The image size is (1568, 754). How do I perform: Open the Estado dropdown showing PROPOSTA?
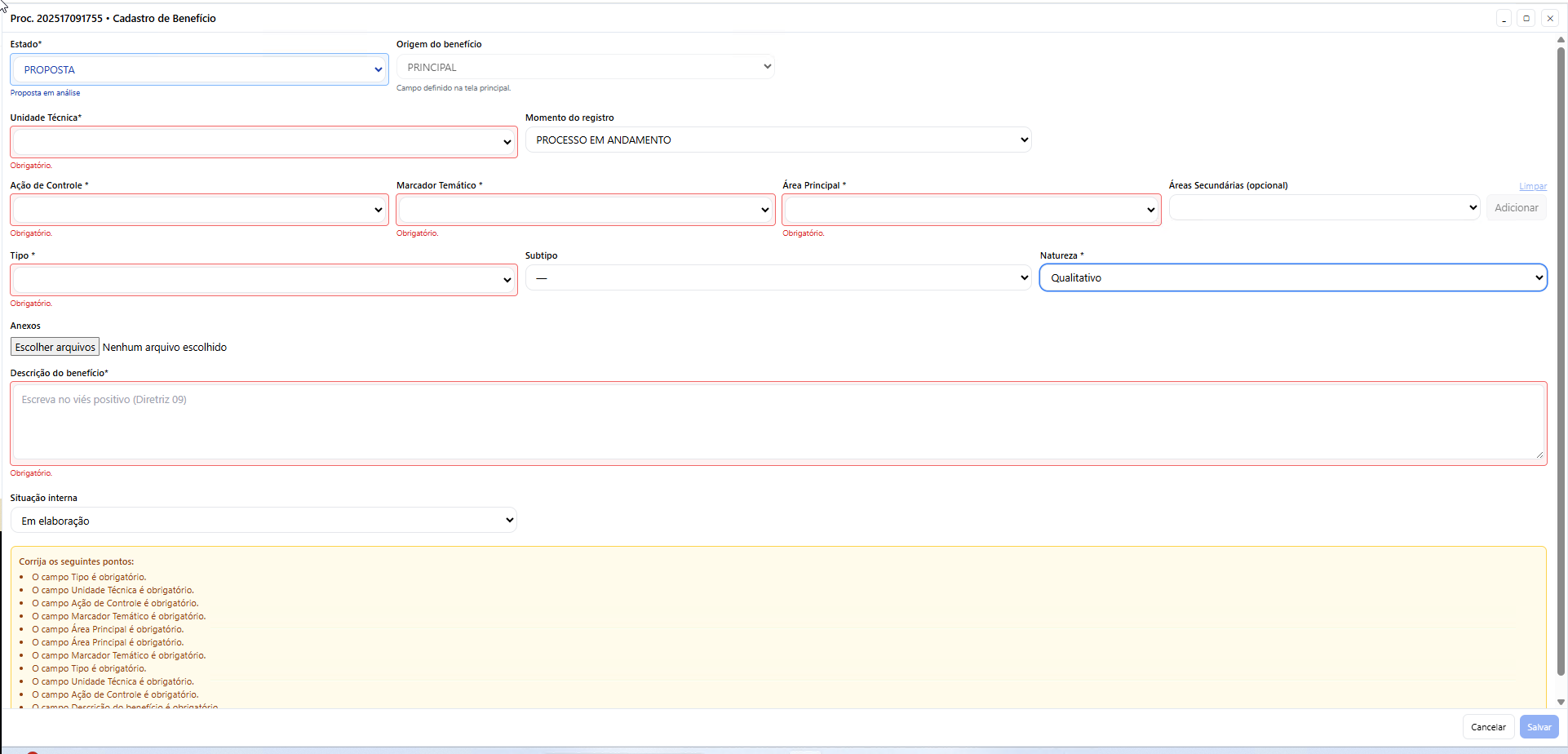199,70
